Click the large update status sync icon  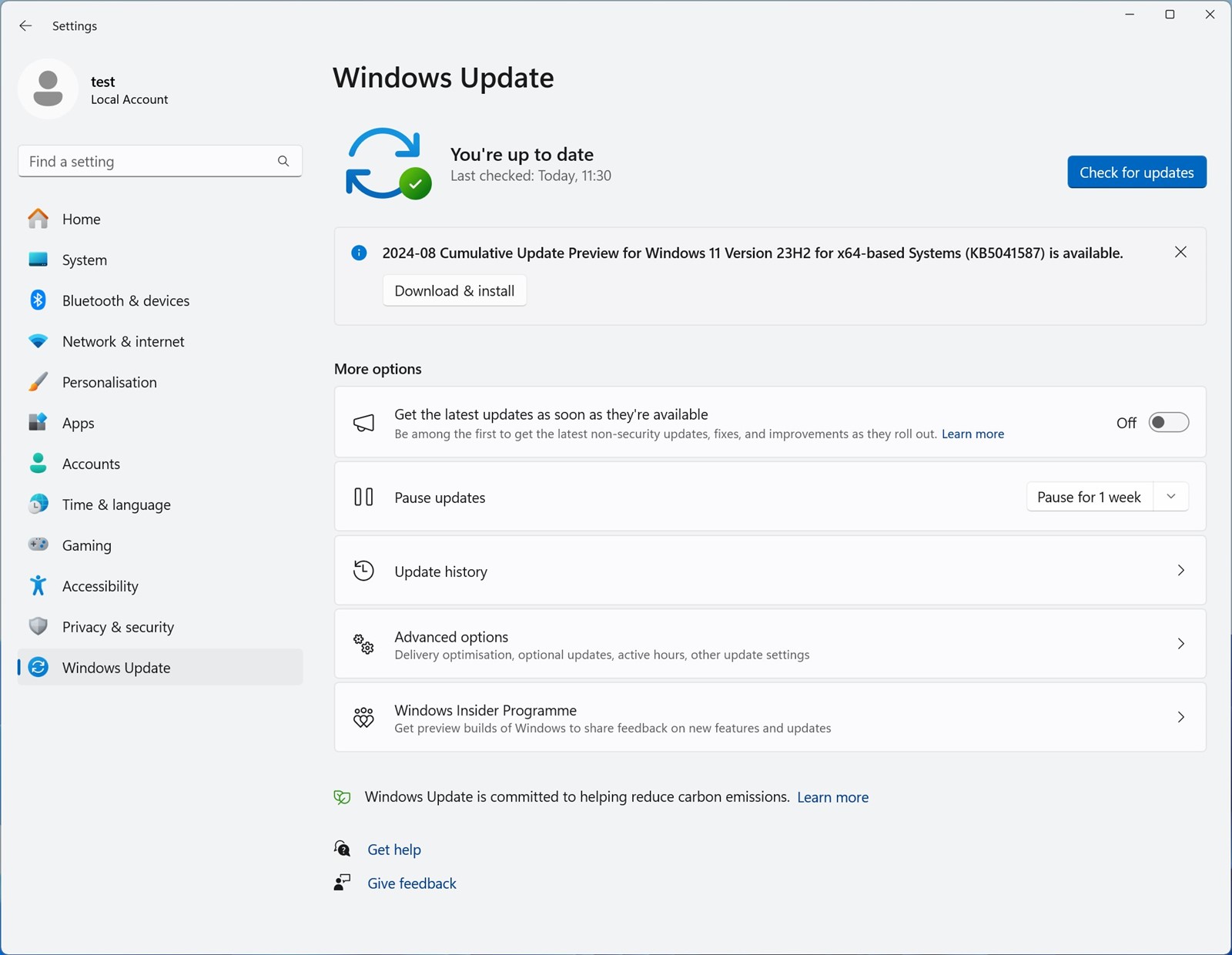pyautogui.click(x=387, y=163)
